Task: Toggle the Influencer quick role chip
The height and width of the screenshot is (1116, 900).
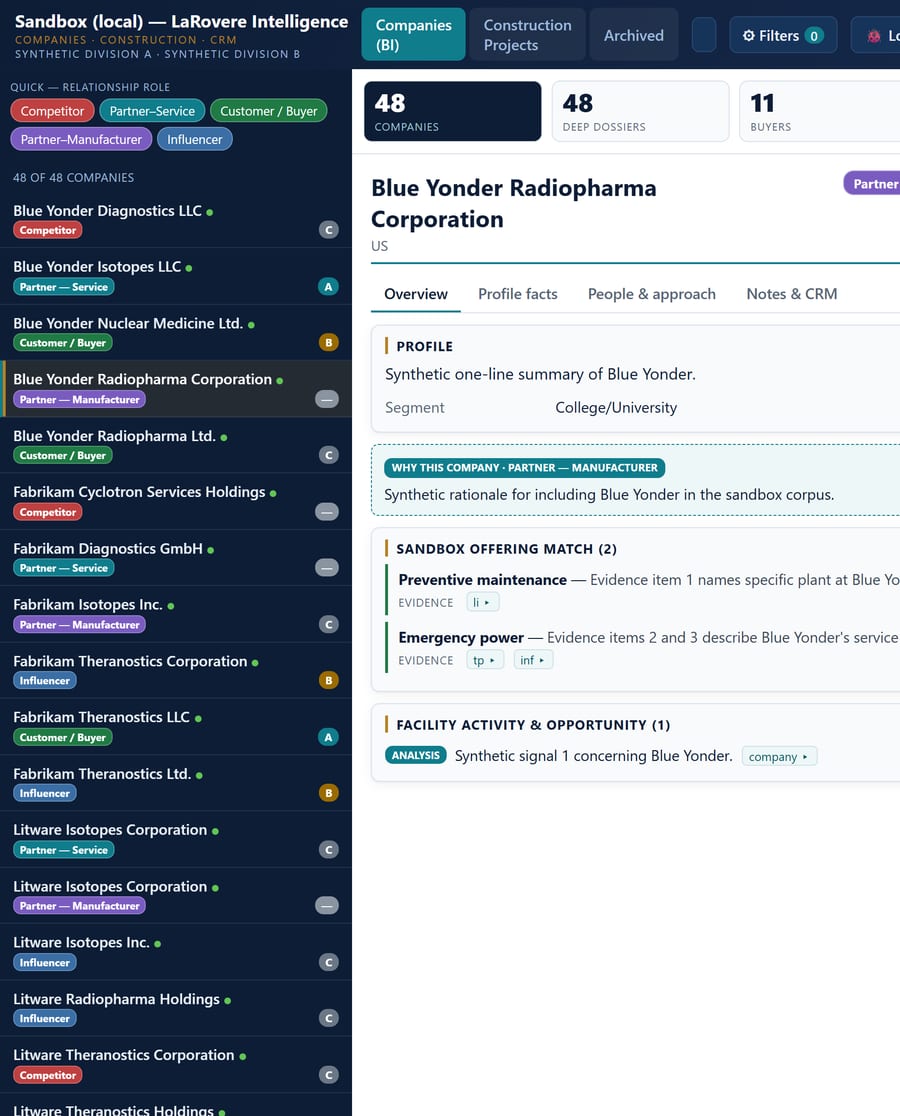Action: pyautogui.click(x=195, y=140)
